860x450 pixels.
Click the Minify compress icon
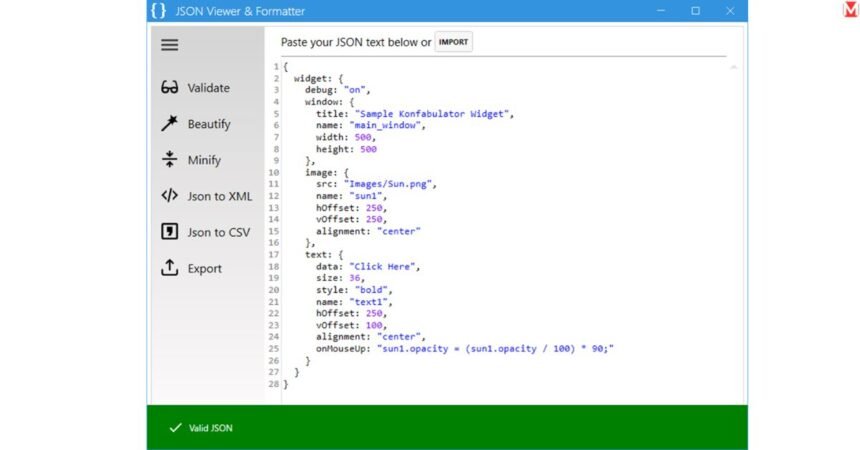tap(169, 159)
